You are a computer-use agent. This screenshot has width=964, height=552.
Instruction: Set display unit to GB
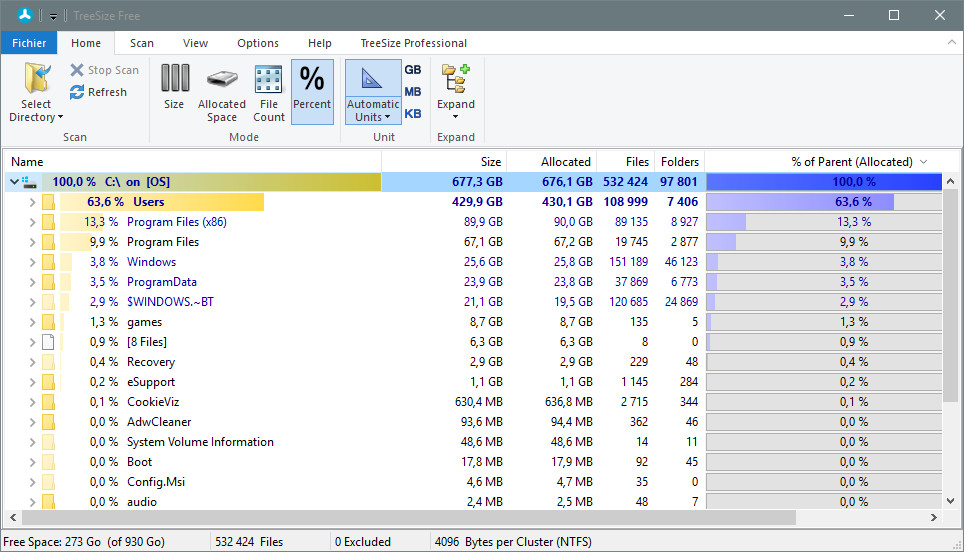click(413, 70)
